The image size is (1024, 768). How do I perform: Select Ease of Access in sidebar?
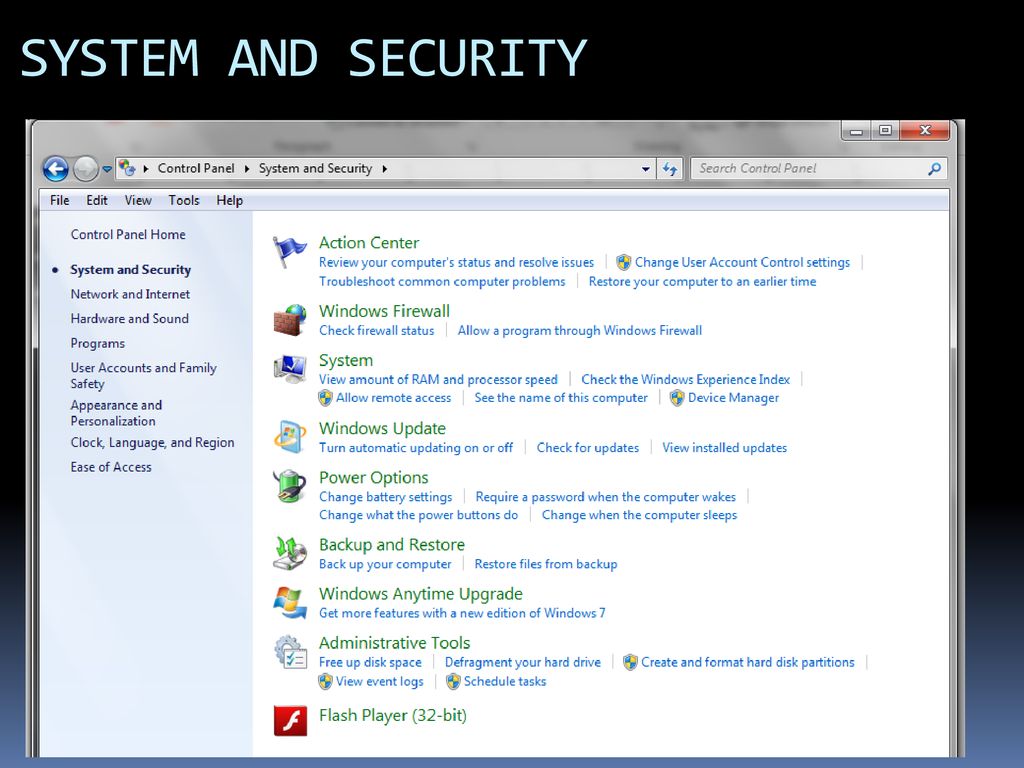(x=111, y=467)
